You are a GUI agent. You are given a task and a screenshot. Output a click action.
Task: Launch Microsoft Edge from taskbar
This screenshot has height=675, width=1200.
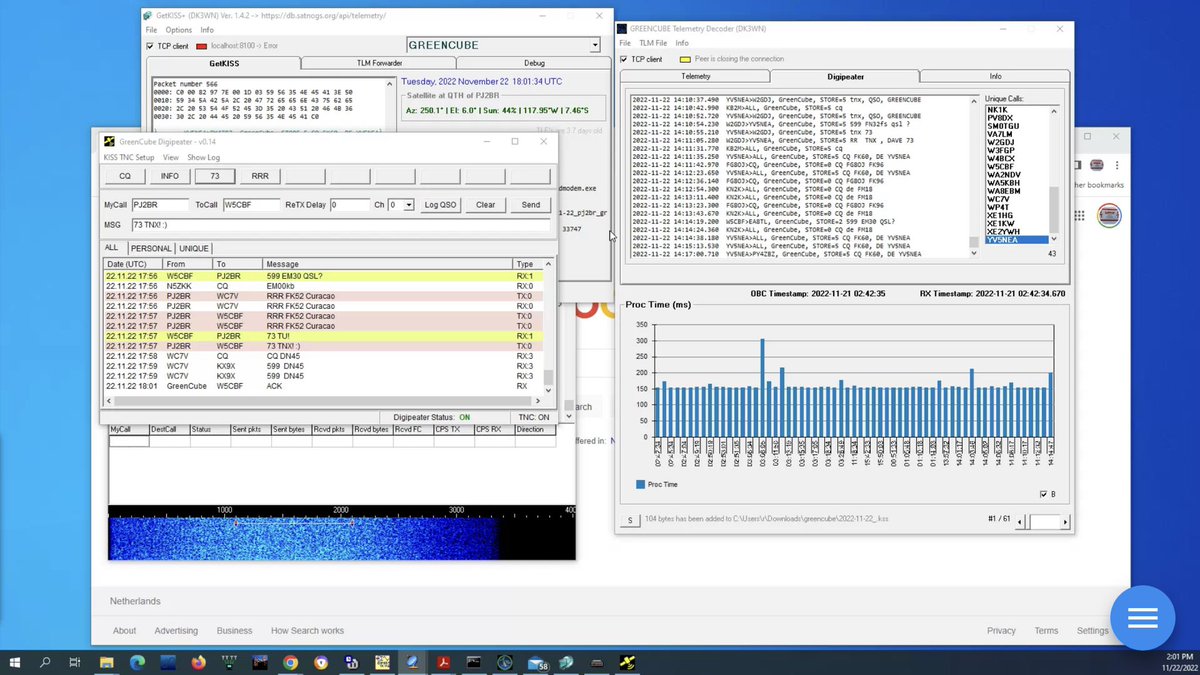137,662
